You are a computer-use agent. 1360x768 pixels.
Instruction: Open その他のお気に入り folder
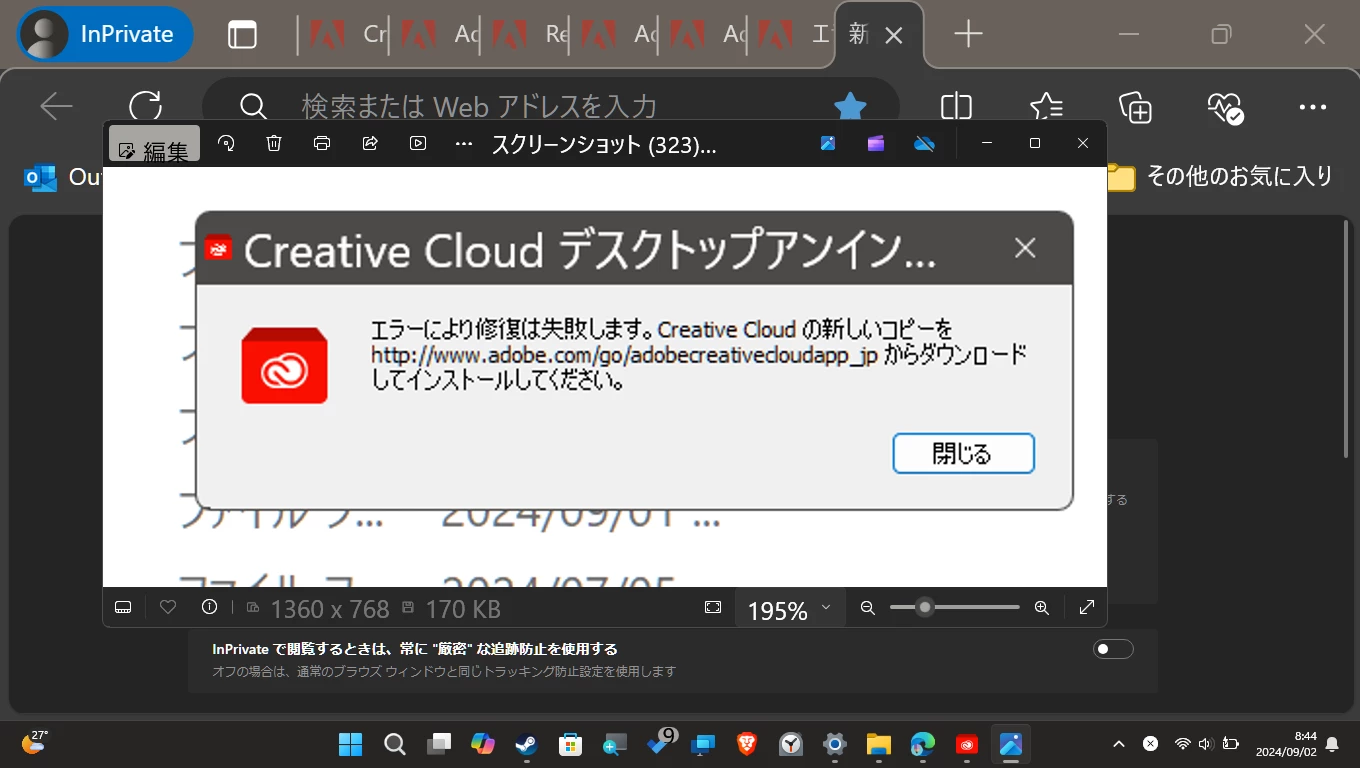click(x=1220, y=177)
